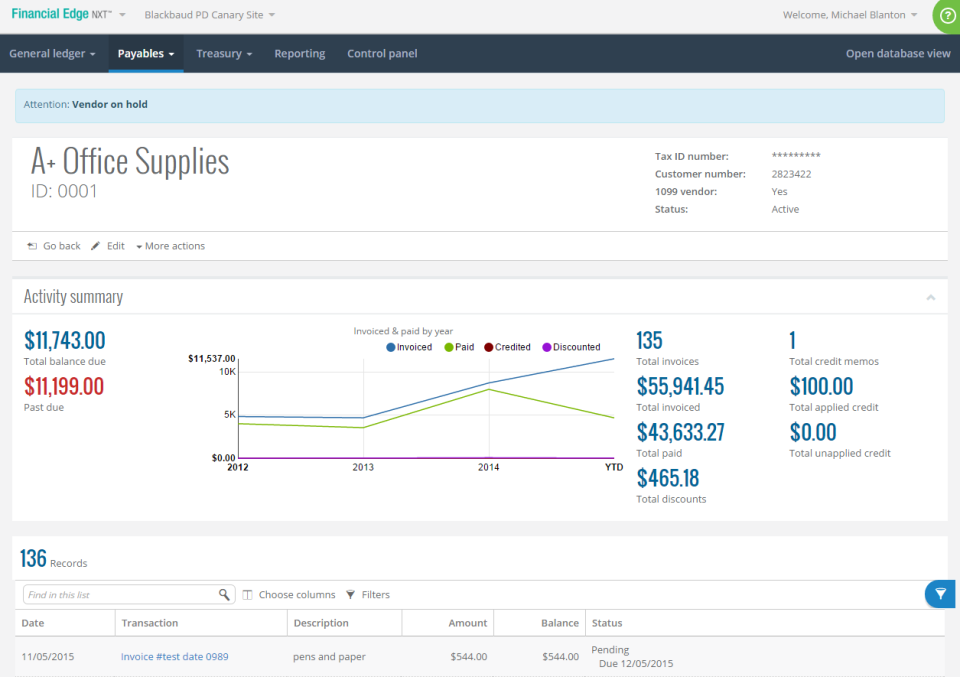Click the search magnifier in the record list

click(x=225, y=594)
